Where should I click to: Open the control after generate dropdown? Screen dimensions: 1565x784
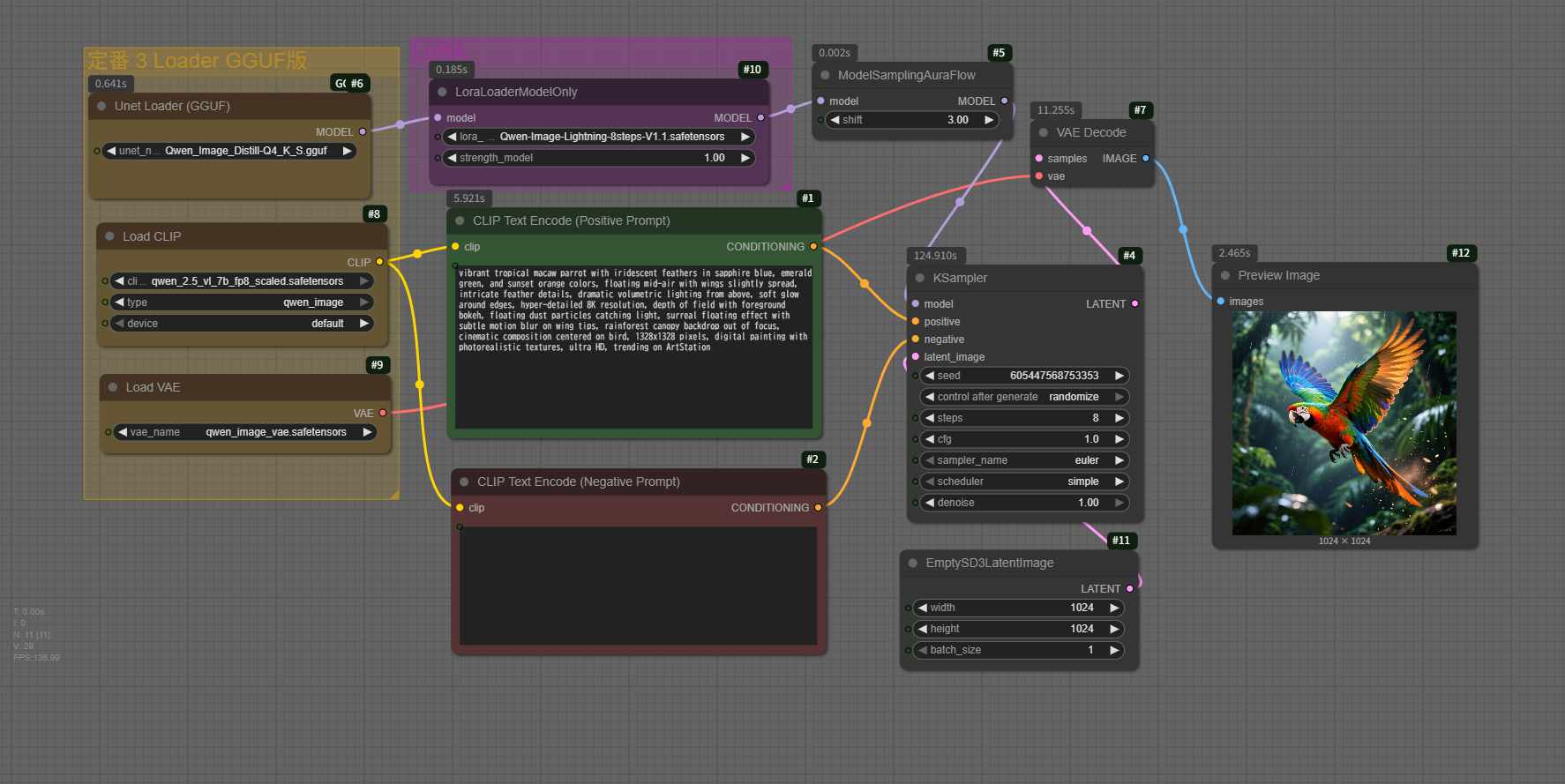[x=1023, y=397]
